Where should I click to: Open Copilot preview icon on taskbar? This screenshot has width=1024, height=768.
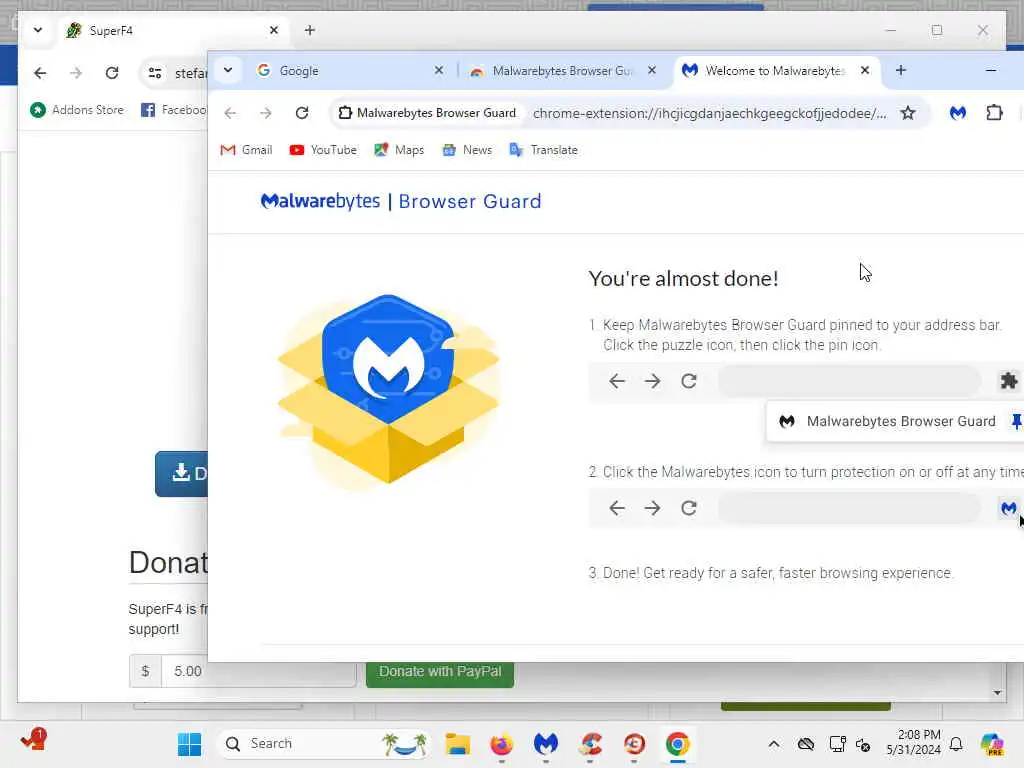[x=992, y=744]
